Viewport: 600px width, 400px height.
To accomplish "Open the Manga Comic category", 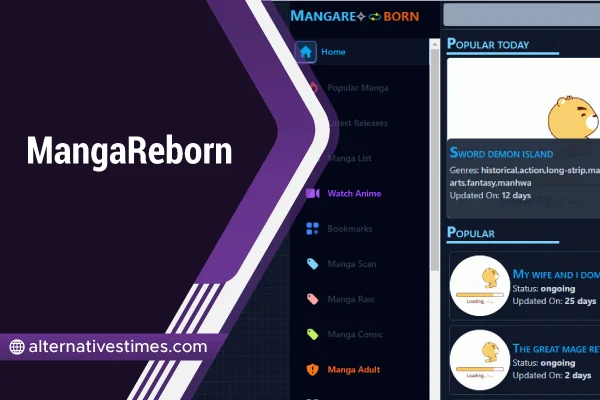I will 355,334.
